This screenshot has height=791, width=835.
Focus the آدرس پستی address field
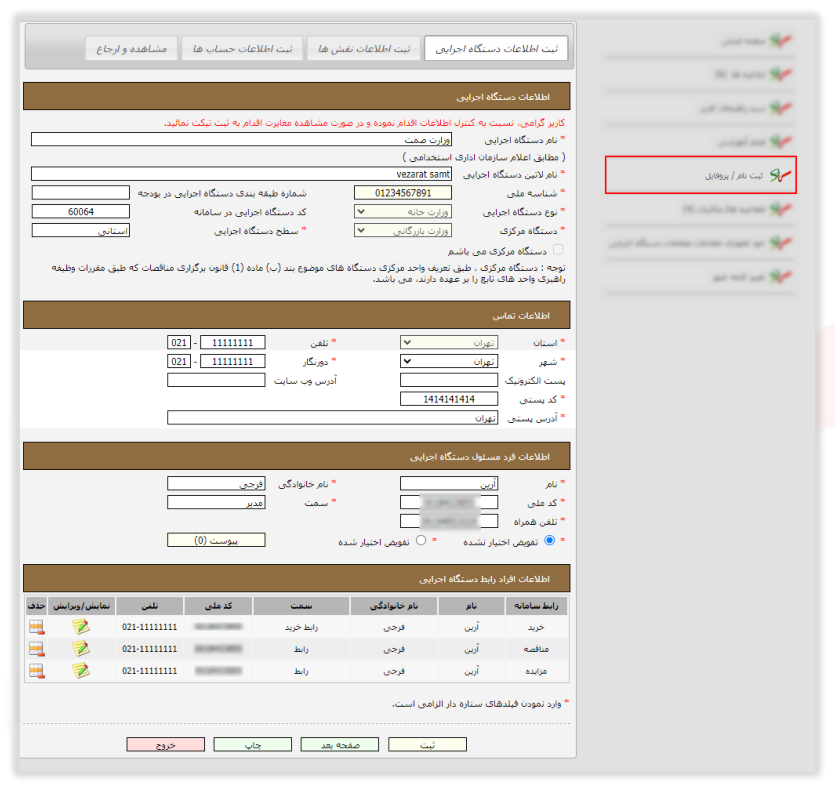[x=332, y=418]
